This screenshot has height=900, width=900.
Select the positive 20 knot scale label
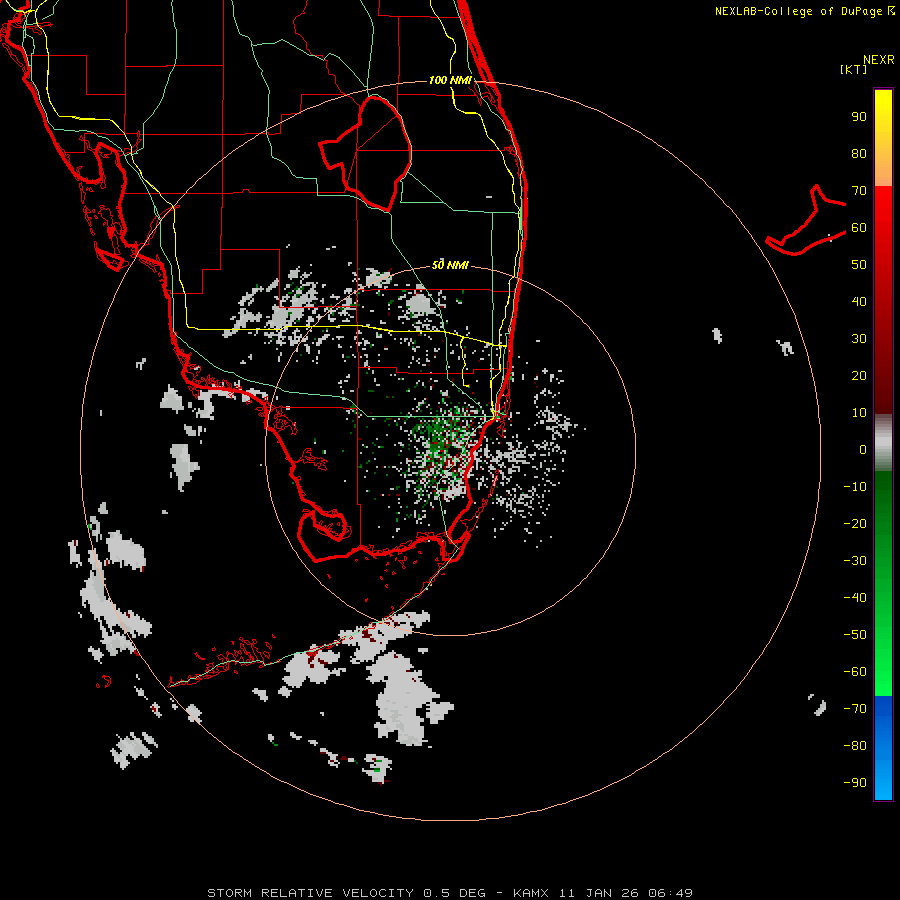[859, 376]
